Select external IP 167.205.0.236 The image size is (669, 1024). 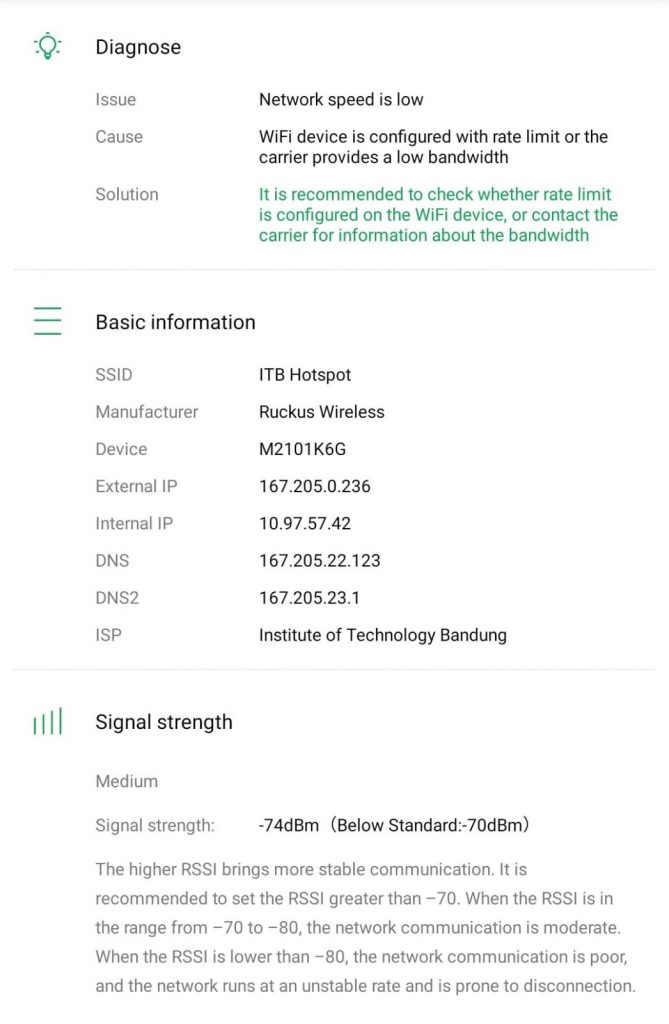tap(314, 486)
